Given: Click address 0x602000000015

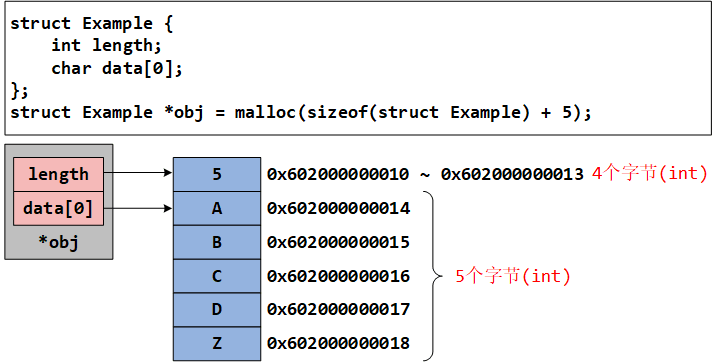Looking at the screenshot, I should (x=338, y=242).
